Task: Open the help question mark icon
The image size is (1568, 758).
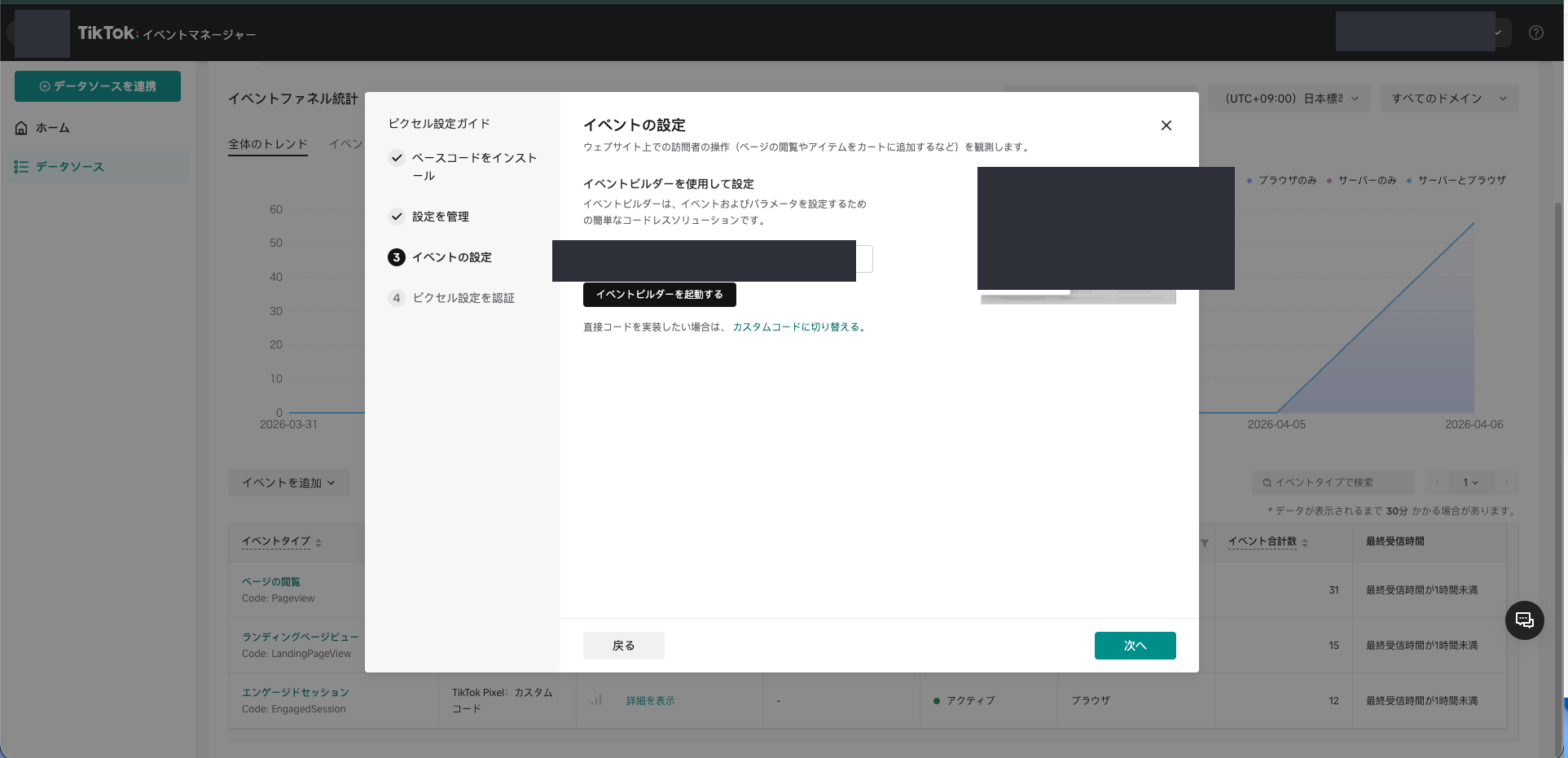Action: coord(1537,33)
